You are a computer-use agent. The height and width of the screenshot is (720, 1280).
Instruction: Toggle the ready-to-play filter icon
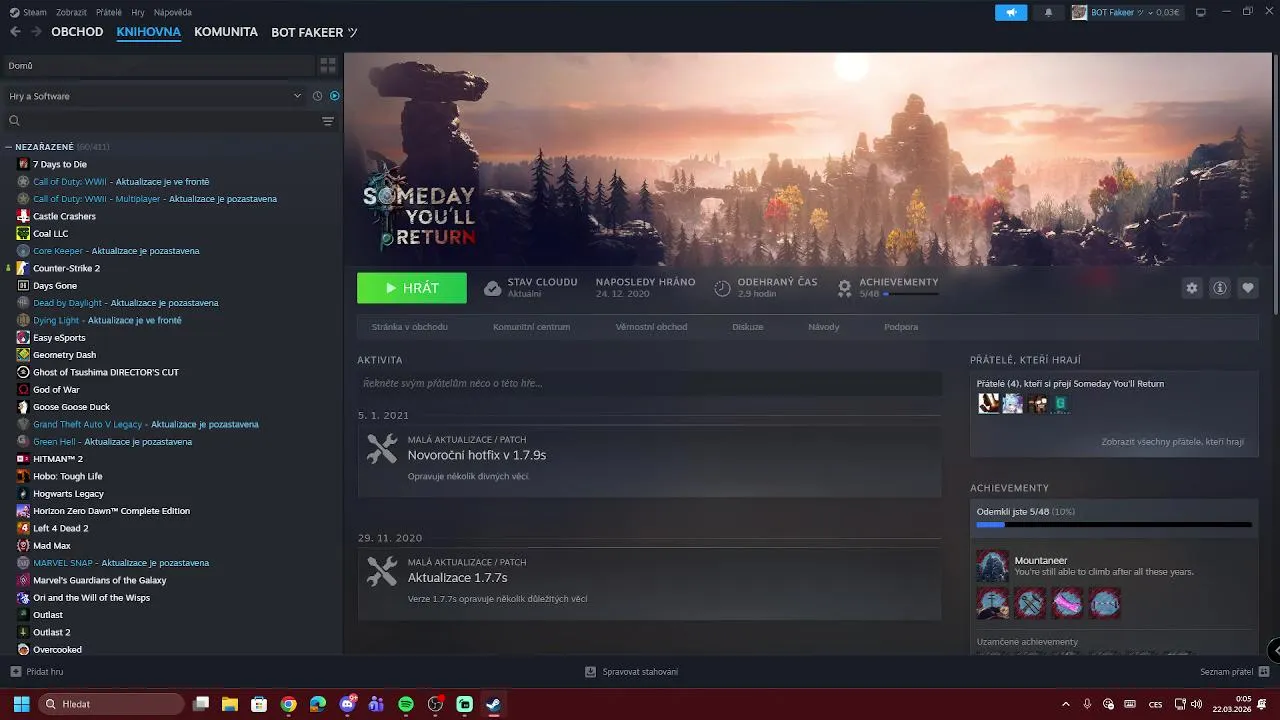pyautogui.click(x=335, y=96)
